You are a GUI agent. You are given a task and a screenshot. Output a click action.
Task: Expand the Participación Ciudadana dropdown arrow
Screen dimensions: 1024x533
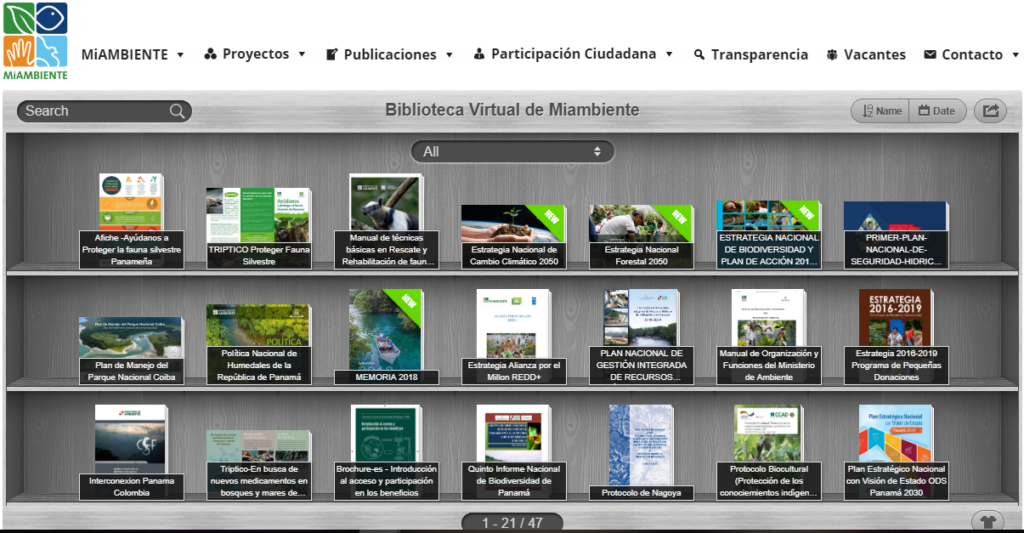coord(669,54)
